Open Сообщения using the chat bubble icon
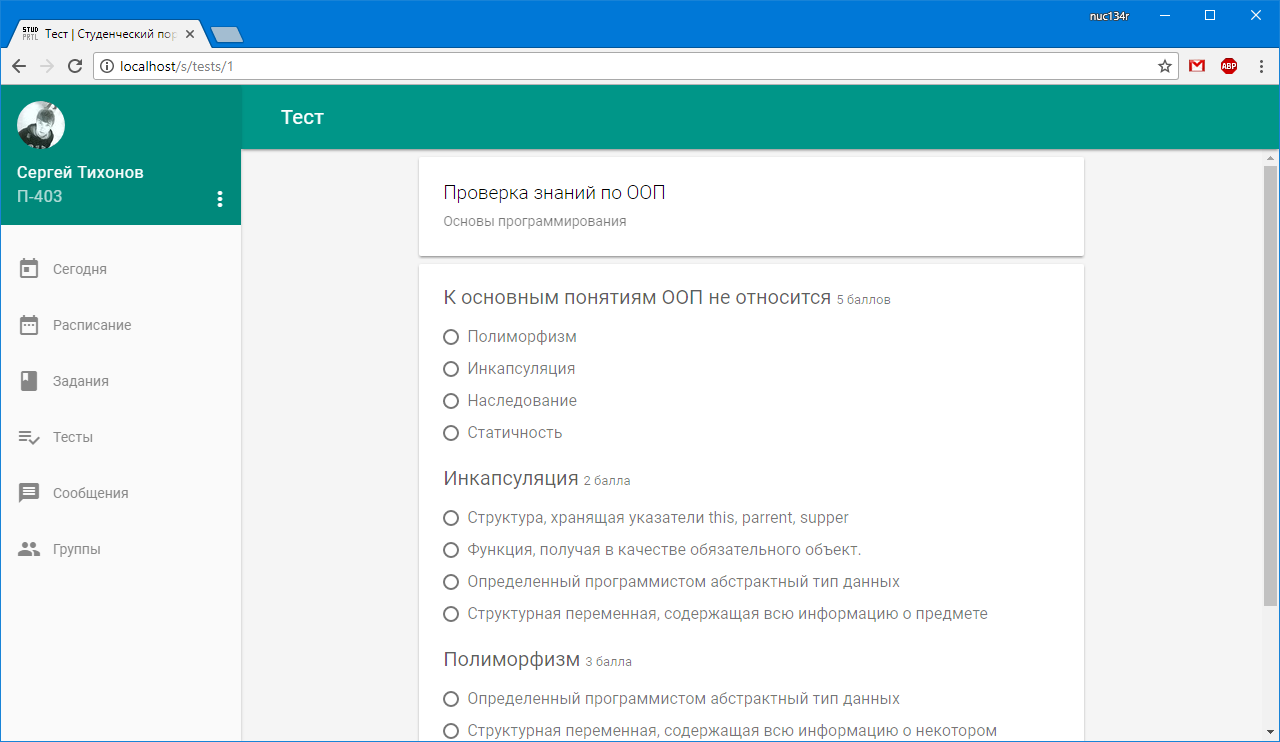 (30, 492)
